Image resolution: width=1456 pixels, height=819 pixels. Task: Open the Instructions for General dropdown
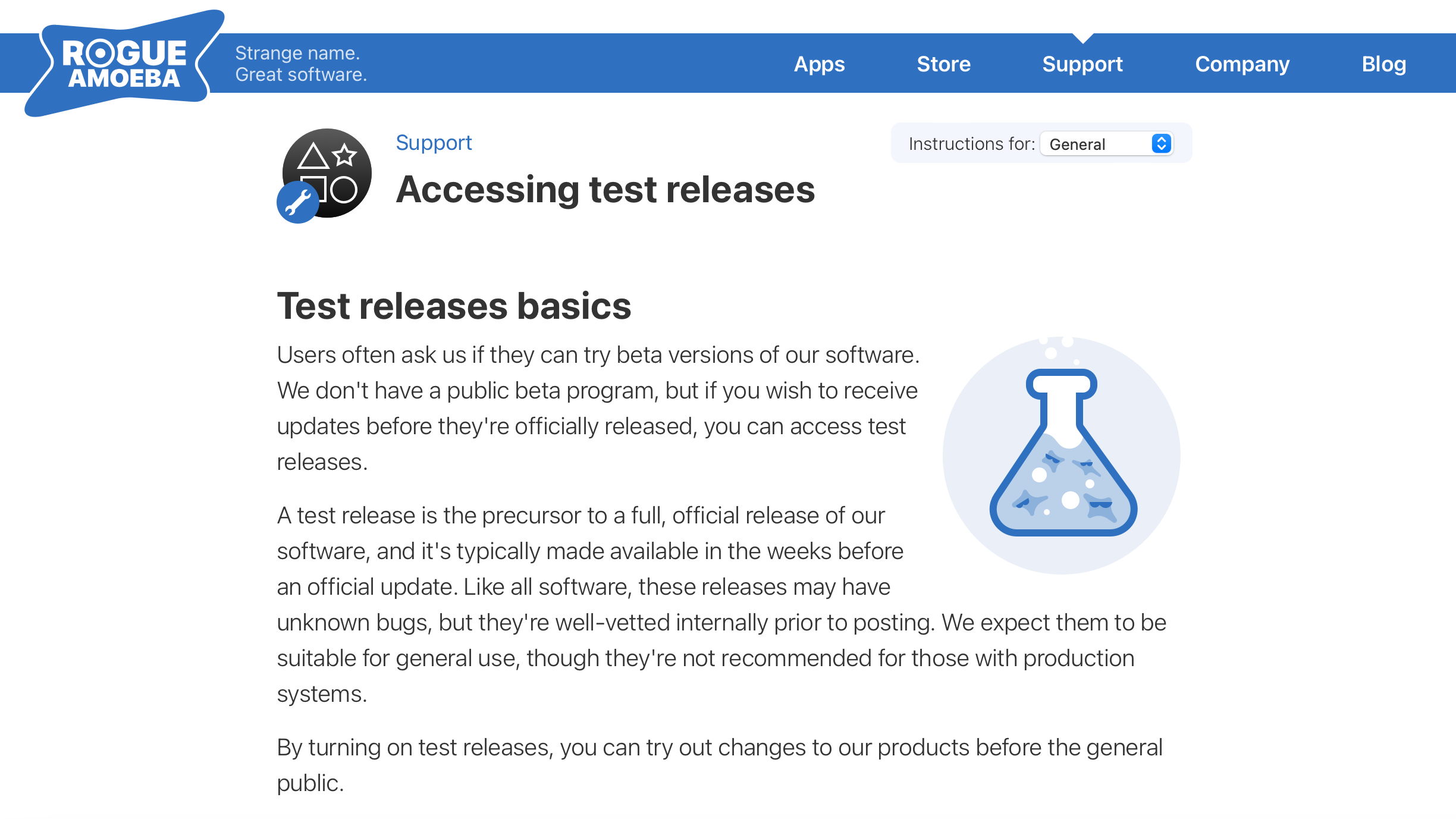pyautogui.click(x=1106, y=144)
